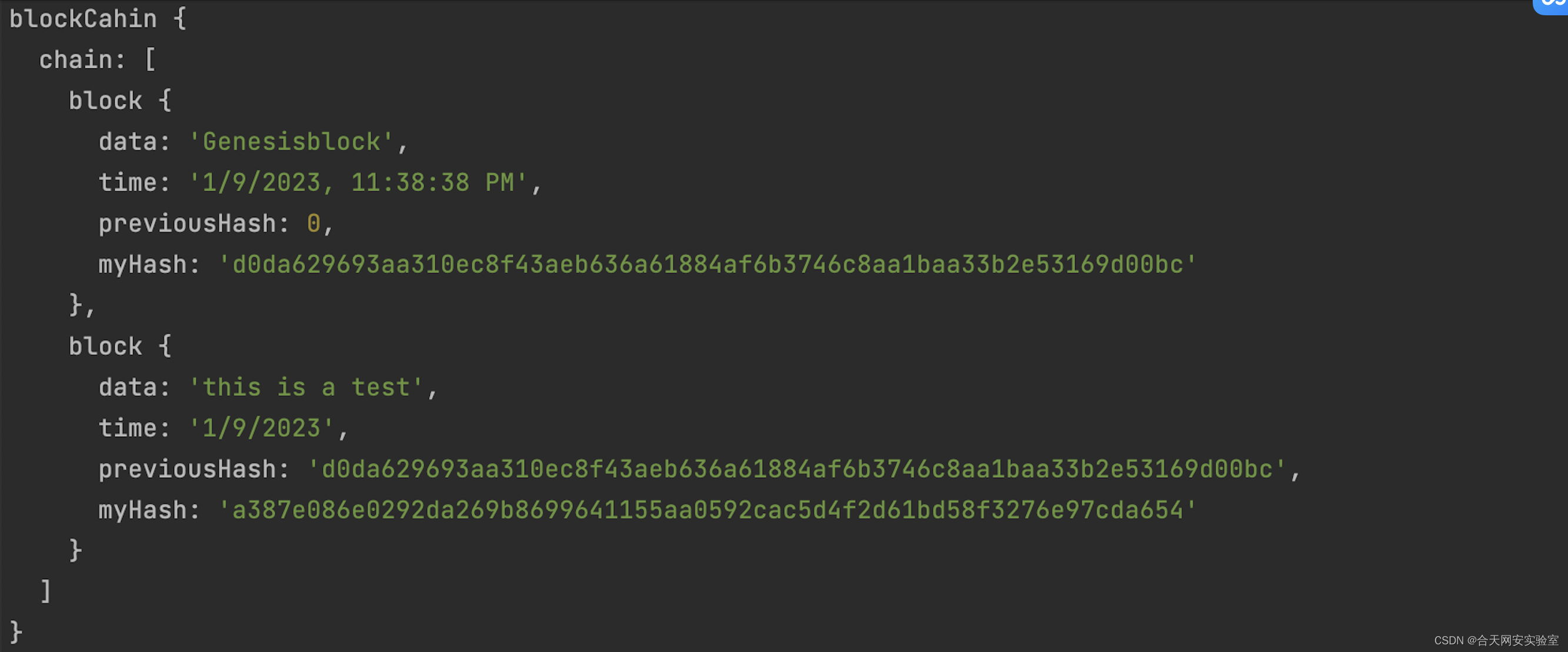This screenshot has width=1568, height=652.
Task: Click the blockCahin object name
Action: (x=83, y=19)
